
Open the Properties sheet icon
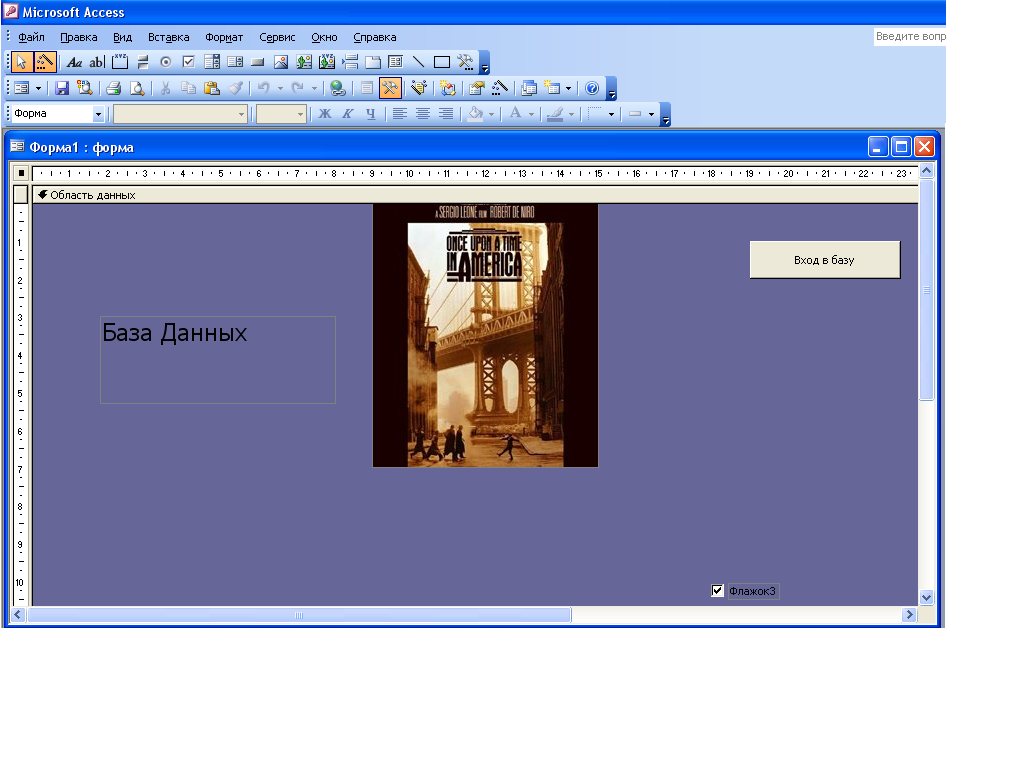[x=477, y=88]
